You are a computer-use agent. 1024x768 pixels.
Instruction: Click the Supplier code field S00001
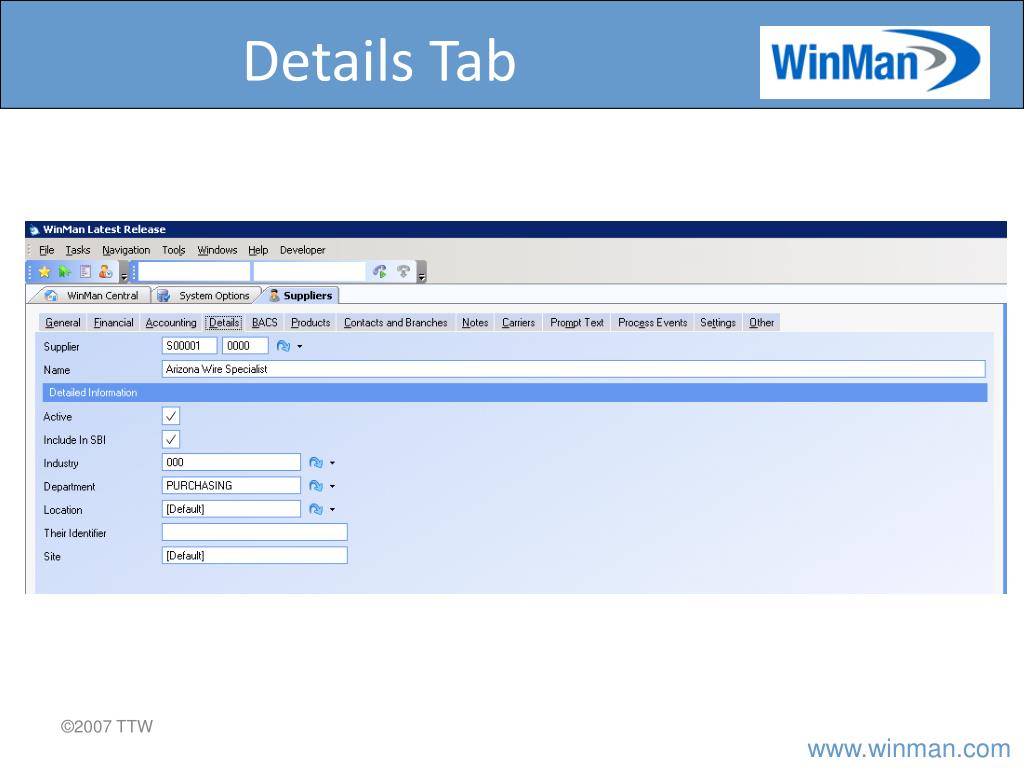189,346
